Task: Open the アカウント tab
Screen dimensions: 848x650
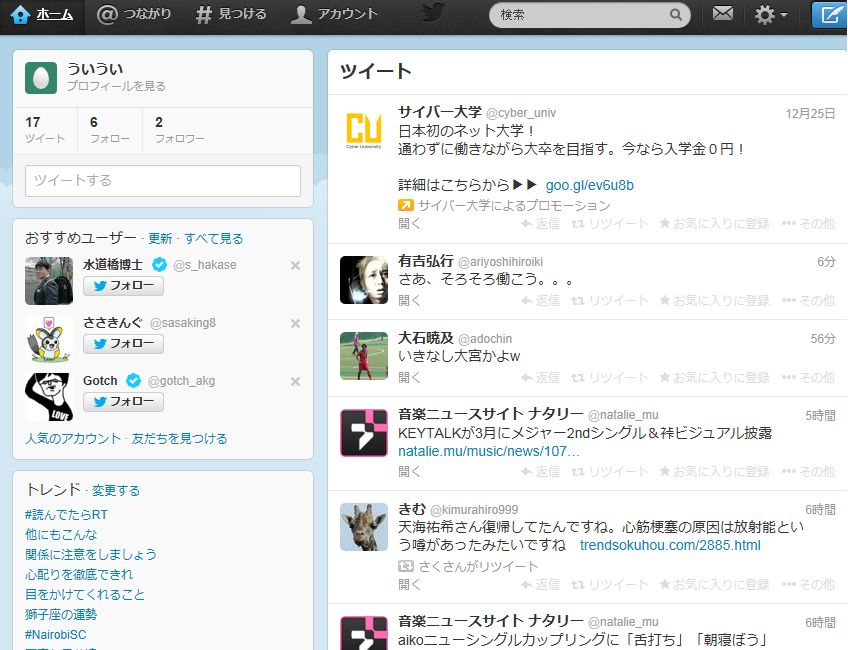Action: pyautogui.click(x=334, y=15)
